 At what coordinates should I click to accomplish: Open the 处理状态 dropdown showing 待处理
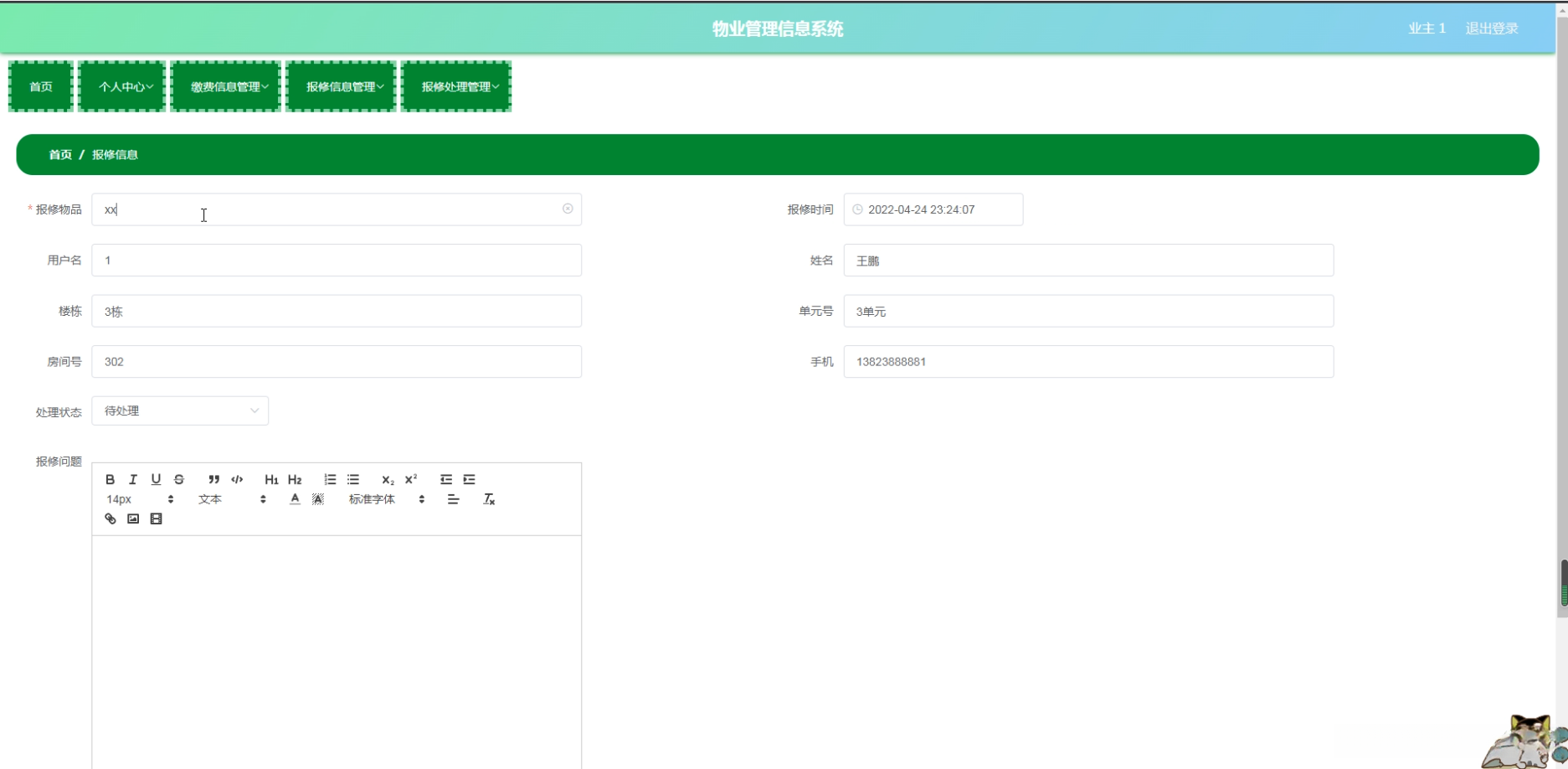[x=180, y=410]
